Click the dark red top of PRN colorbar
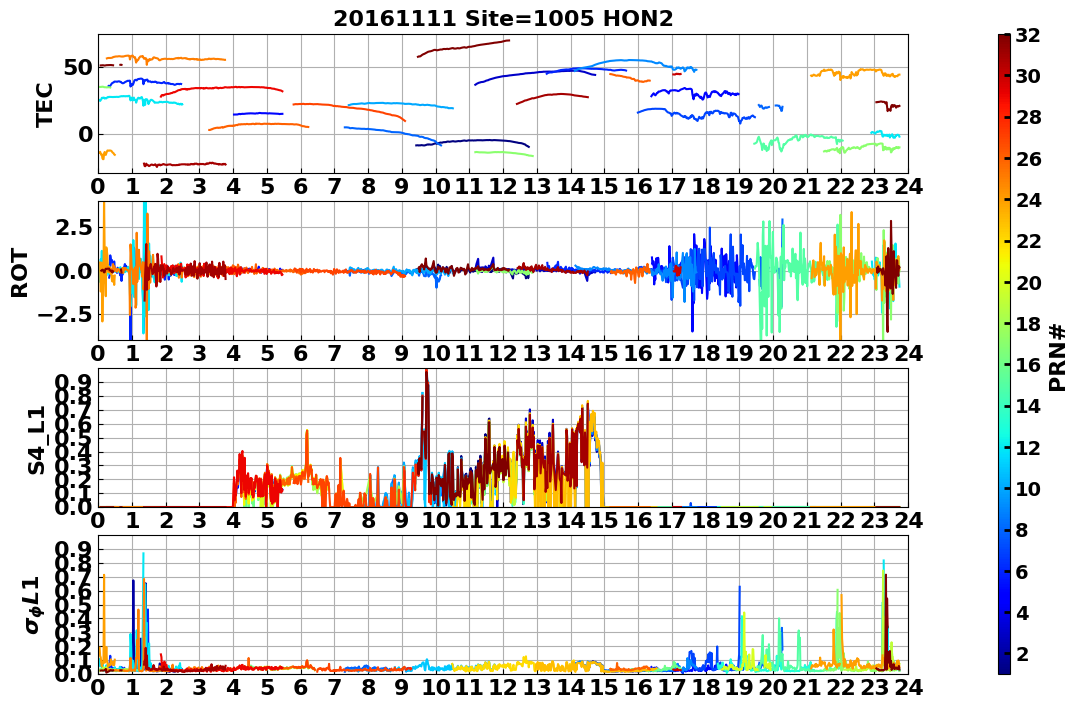 tap(1004, 40)
